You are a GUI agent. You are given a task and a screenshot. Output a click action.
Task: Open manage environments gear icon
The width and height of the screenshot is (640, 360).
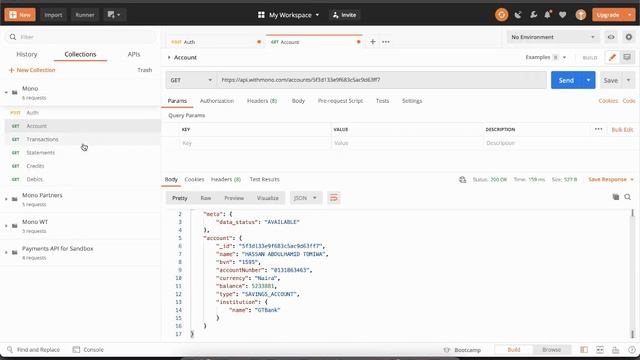click(x=629, y=37)
